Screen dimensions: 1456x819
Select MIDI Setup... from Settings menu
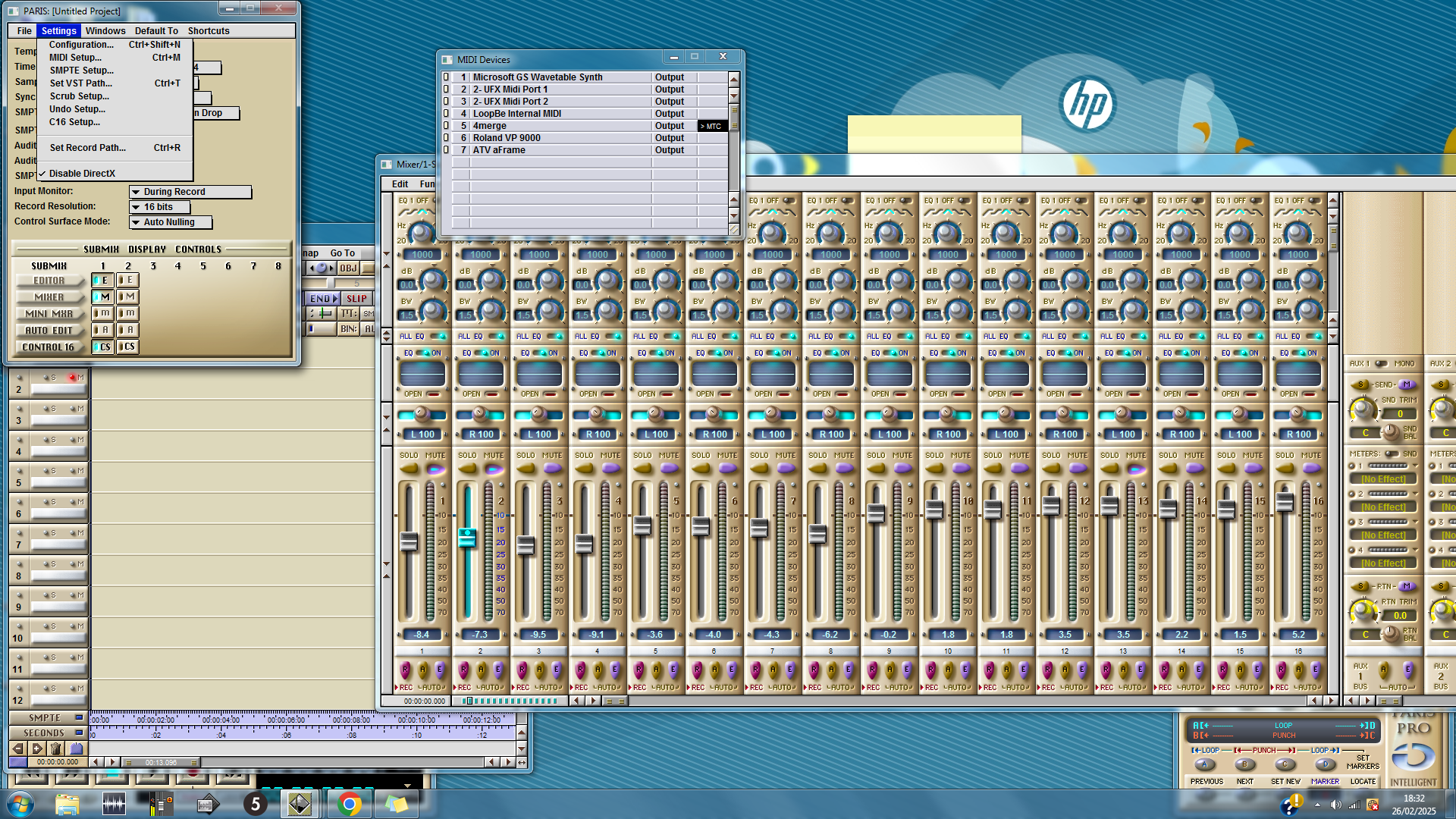(x=115, y=58)
